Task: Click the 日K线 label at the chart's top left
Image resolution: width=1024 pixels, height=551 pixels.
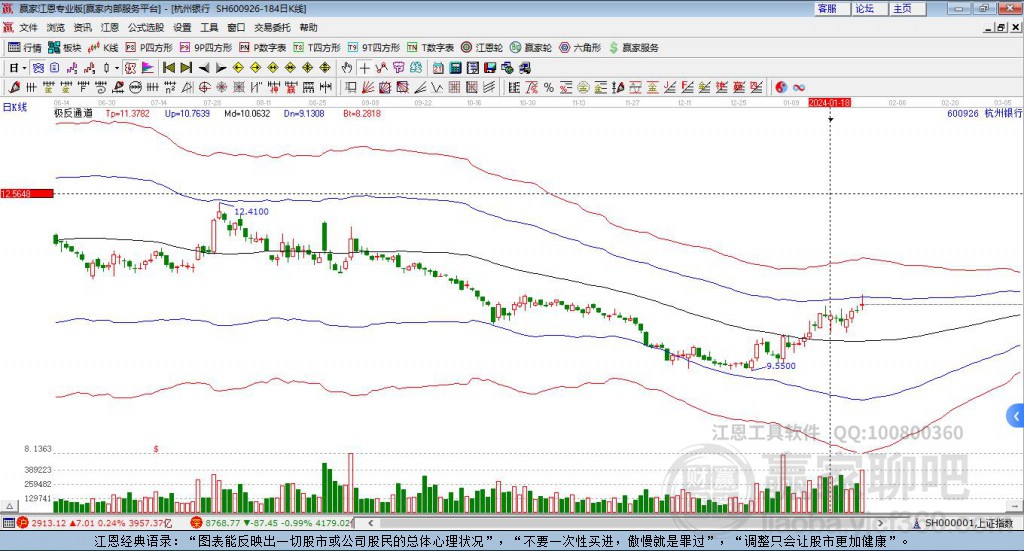Action: click(x=15, y=107)
